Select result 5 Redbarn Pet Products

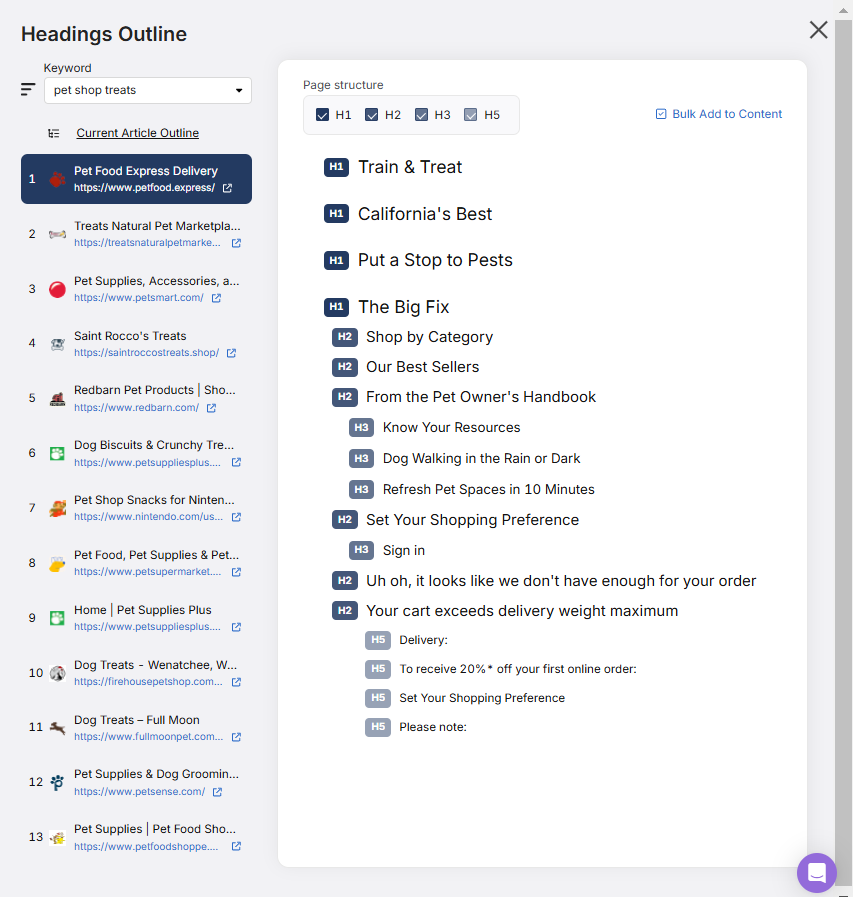pyautogui.click(x=136, y=399)
